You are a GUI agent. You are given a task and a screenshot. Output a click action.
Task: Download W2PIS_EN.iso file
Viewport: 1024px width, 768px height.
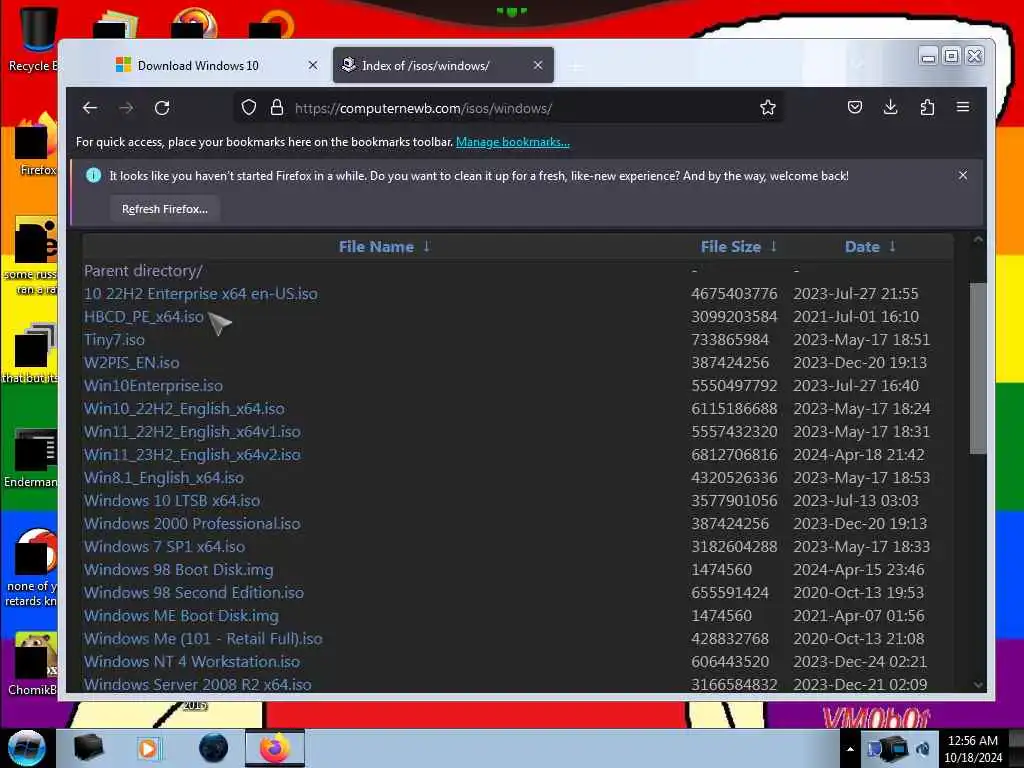[x=131, y=362]
